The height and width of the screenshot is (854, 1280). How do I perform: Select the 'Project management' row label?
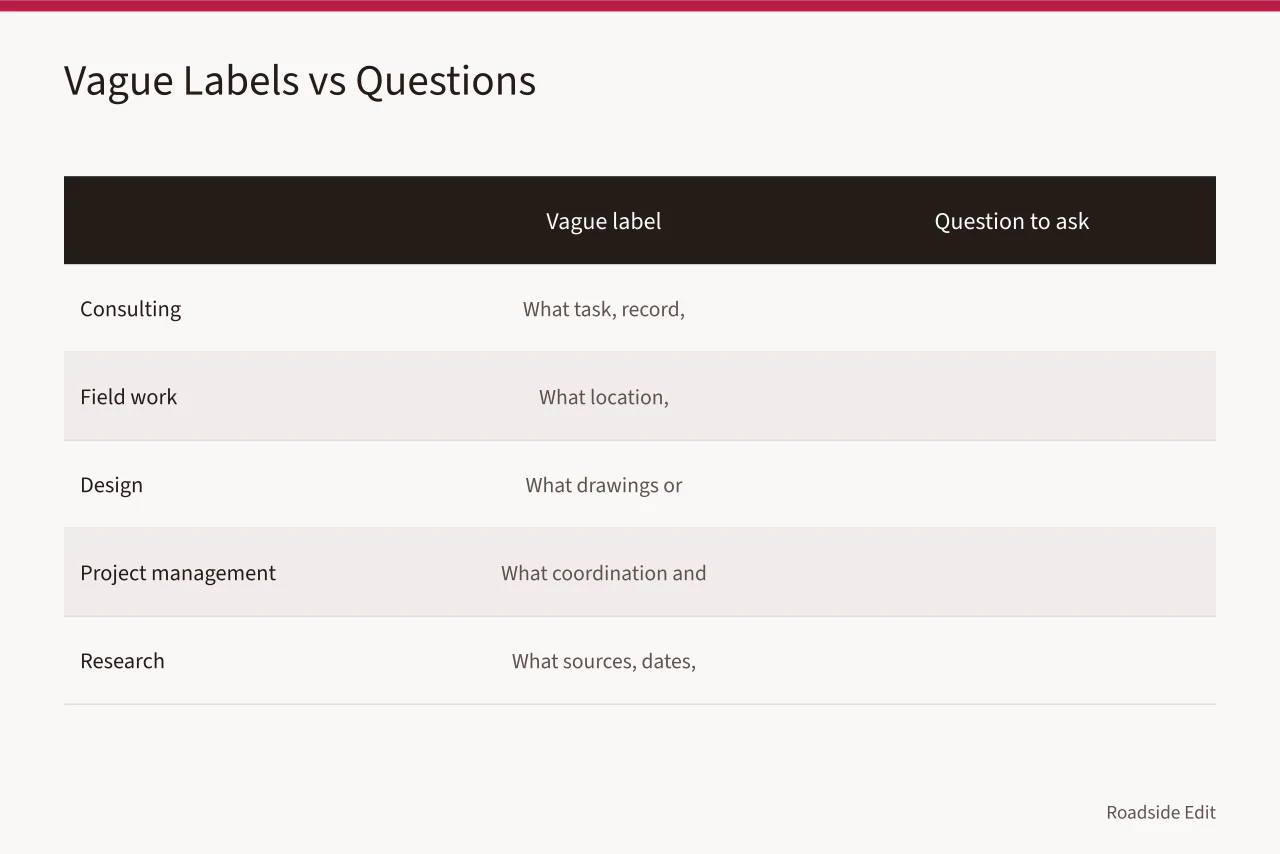pyautogui.click(x=178, y=573)
